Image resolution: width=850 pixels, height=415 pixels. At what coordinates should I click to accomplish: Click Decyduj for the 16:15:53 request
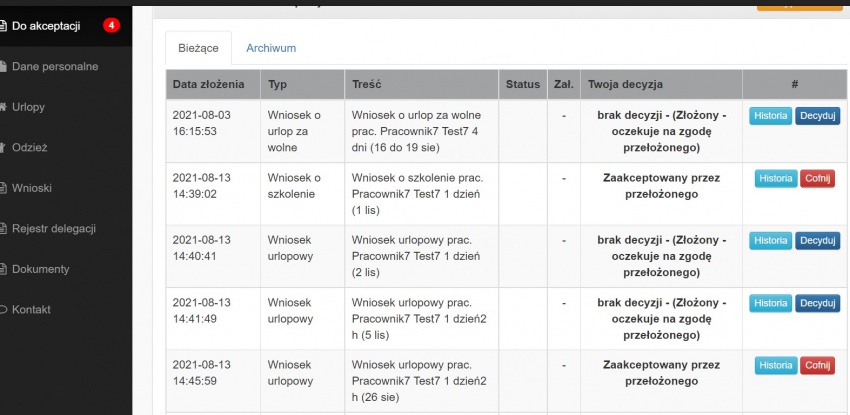coord(817,116)
